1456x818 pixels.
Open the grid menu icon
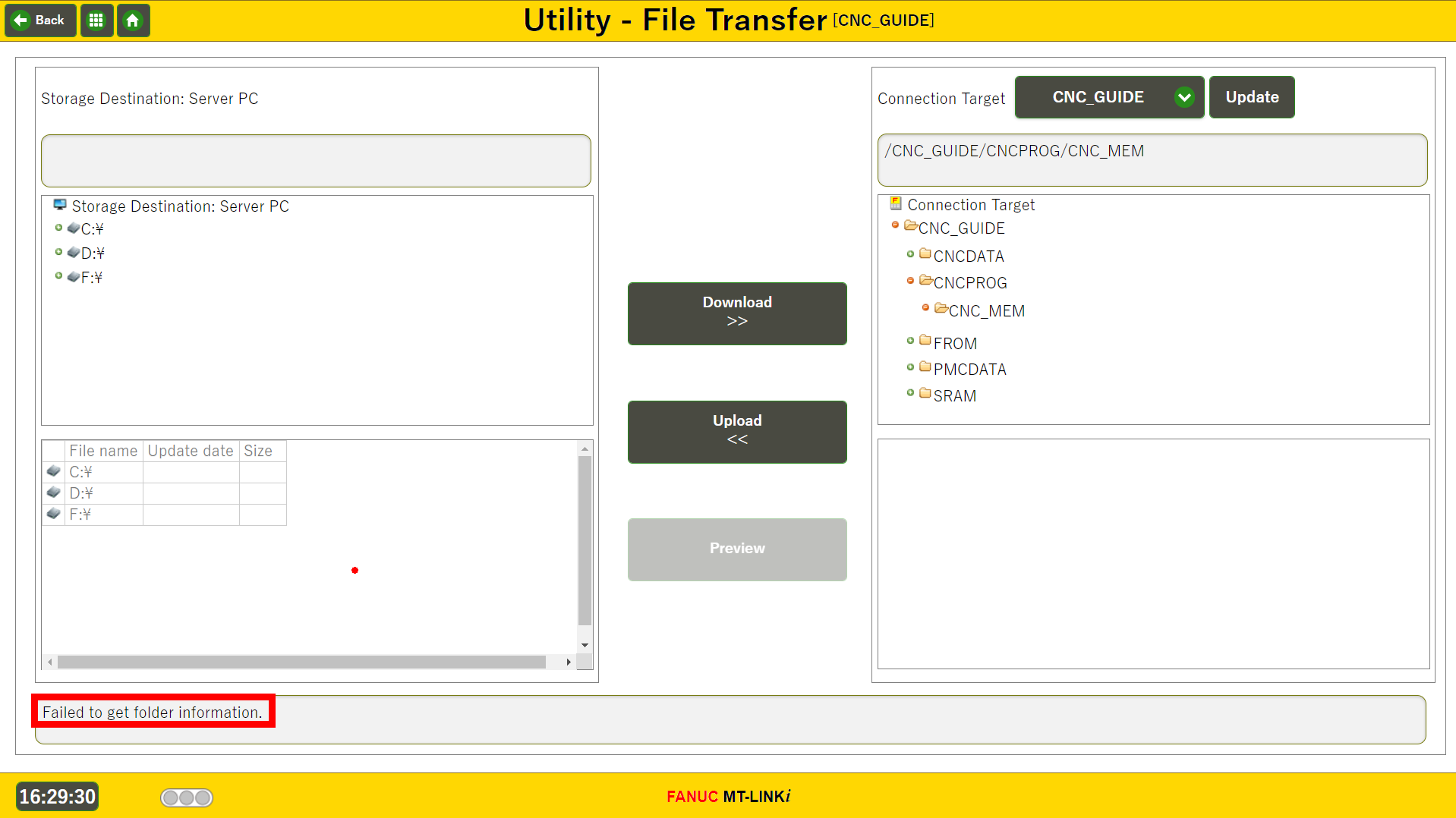click(x=96, y=20)
